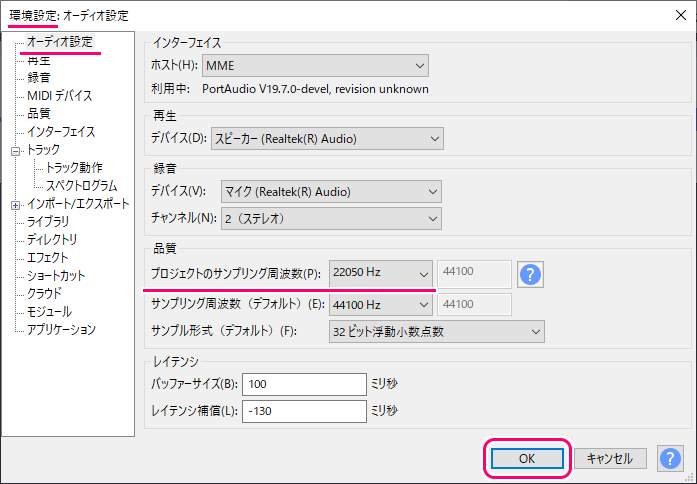Expand the トラック tree node
This screenshot has height=484, width=697.
[x=16, y=150]
